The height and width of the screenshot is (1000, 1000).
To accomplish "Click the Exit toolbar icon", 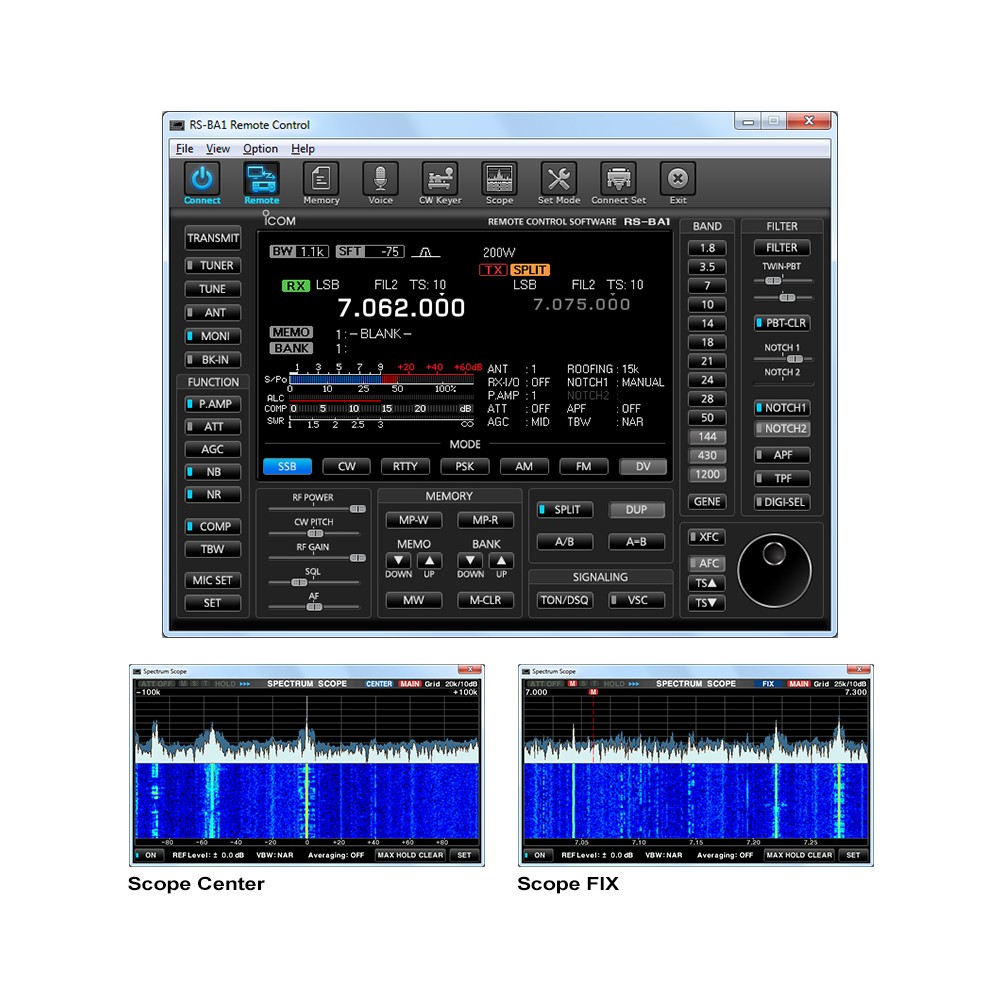I will 677,180.
